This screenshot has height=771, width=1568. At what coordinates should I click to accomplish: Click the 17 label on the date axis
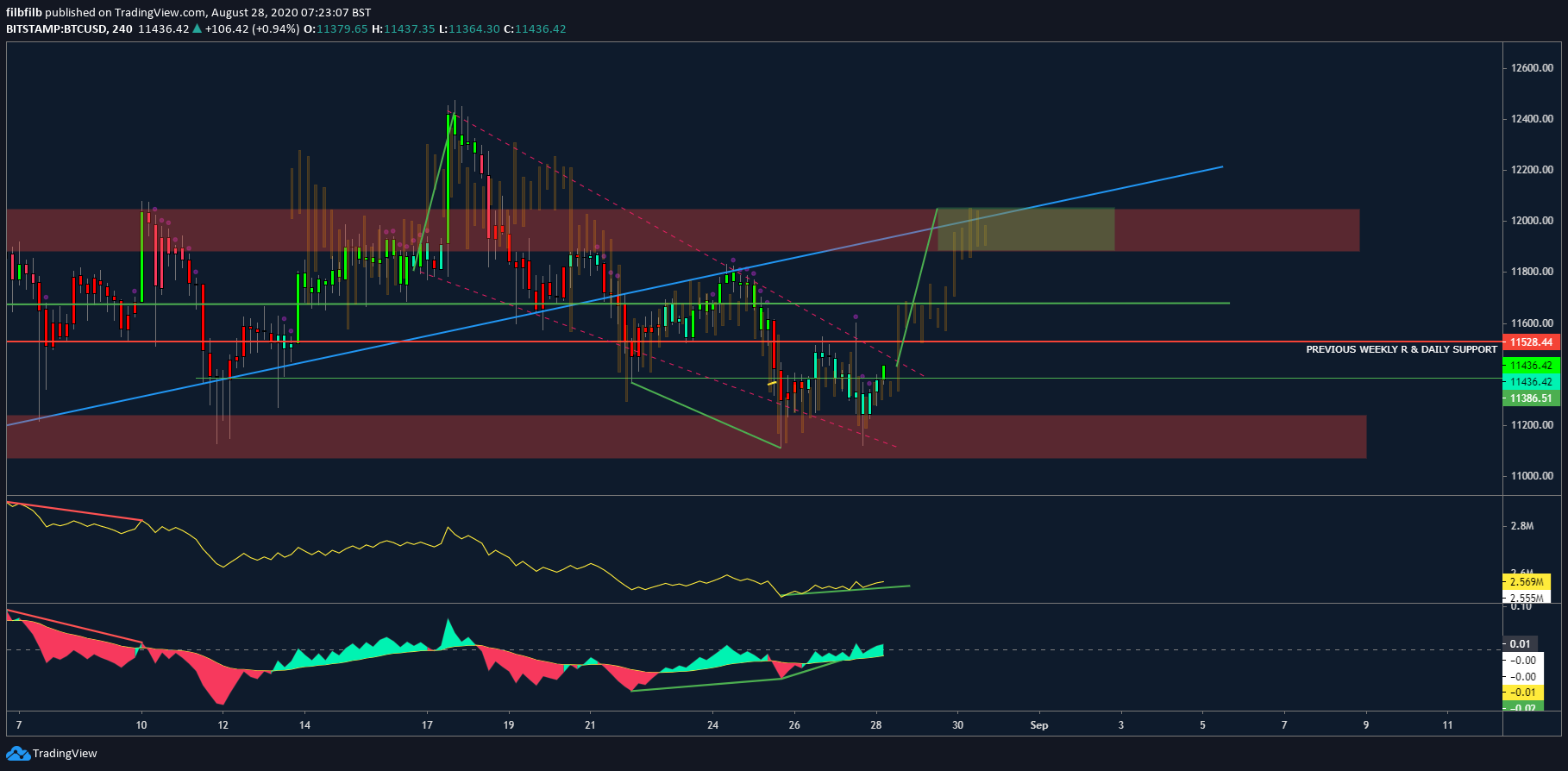click(x=427, y=725)
